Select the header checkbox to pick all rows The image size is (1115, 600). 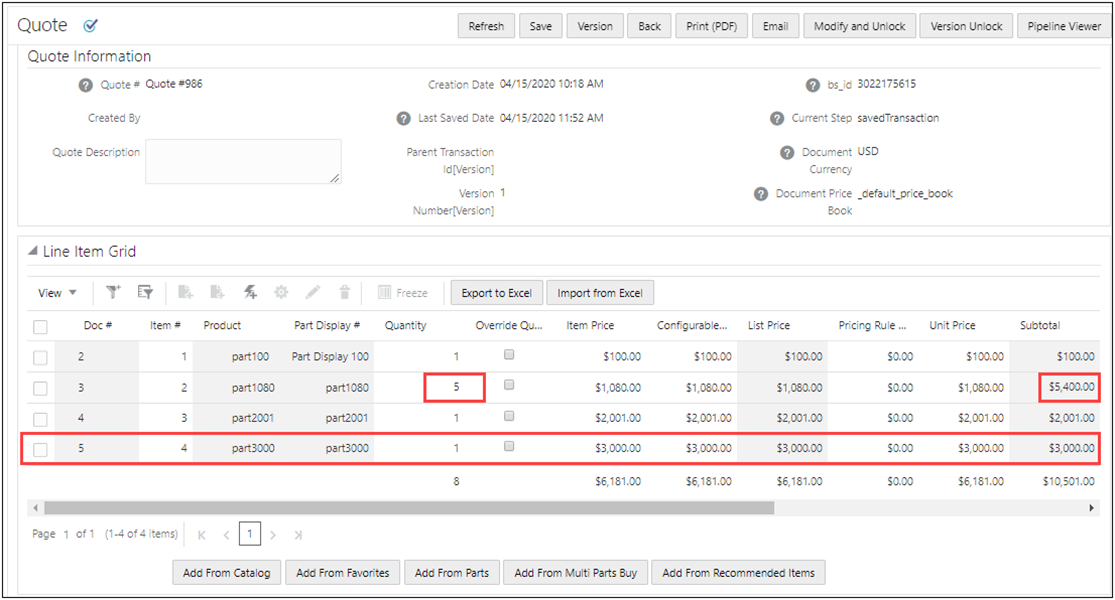coord(42,326)
